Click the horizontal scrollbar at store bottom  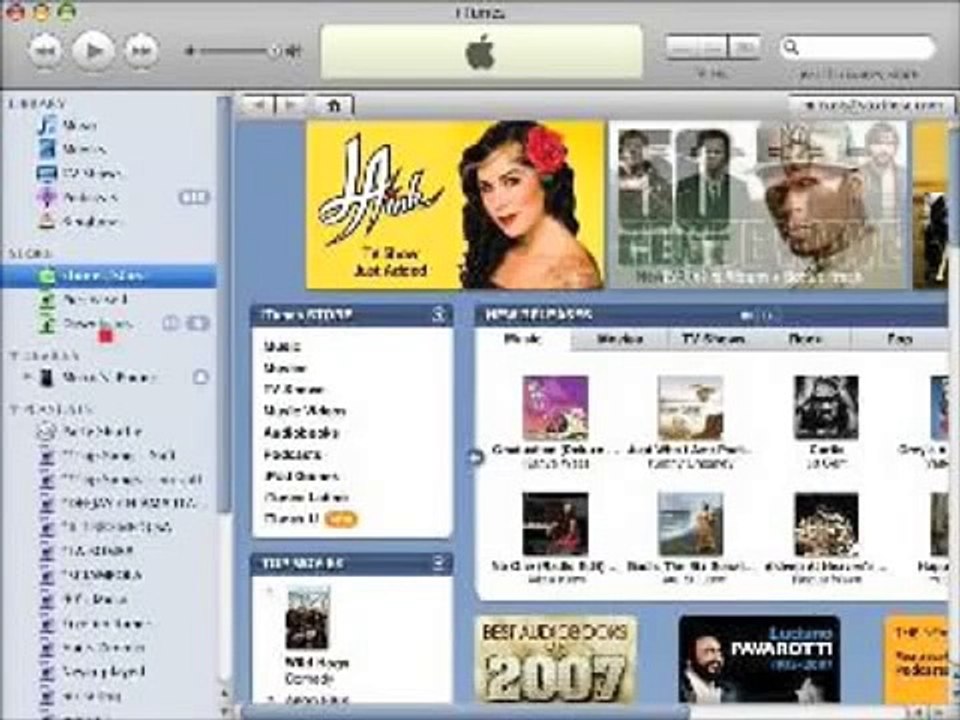coord(465,712)
